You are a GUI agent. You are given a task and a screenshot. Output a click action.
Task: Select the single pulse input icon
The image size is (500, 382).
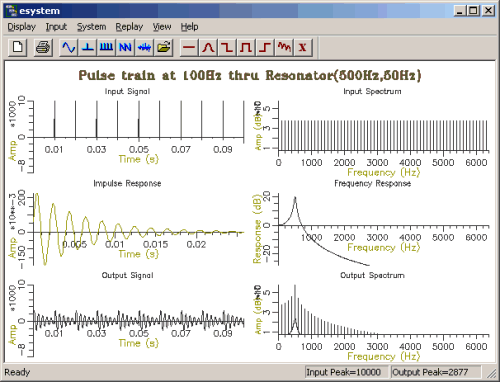[x=88, y=47]
